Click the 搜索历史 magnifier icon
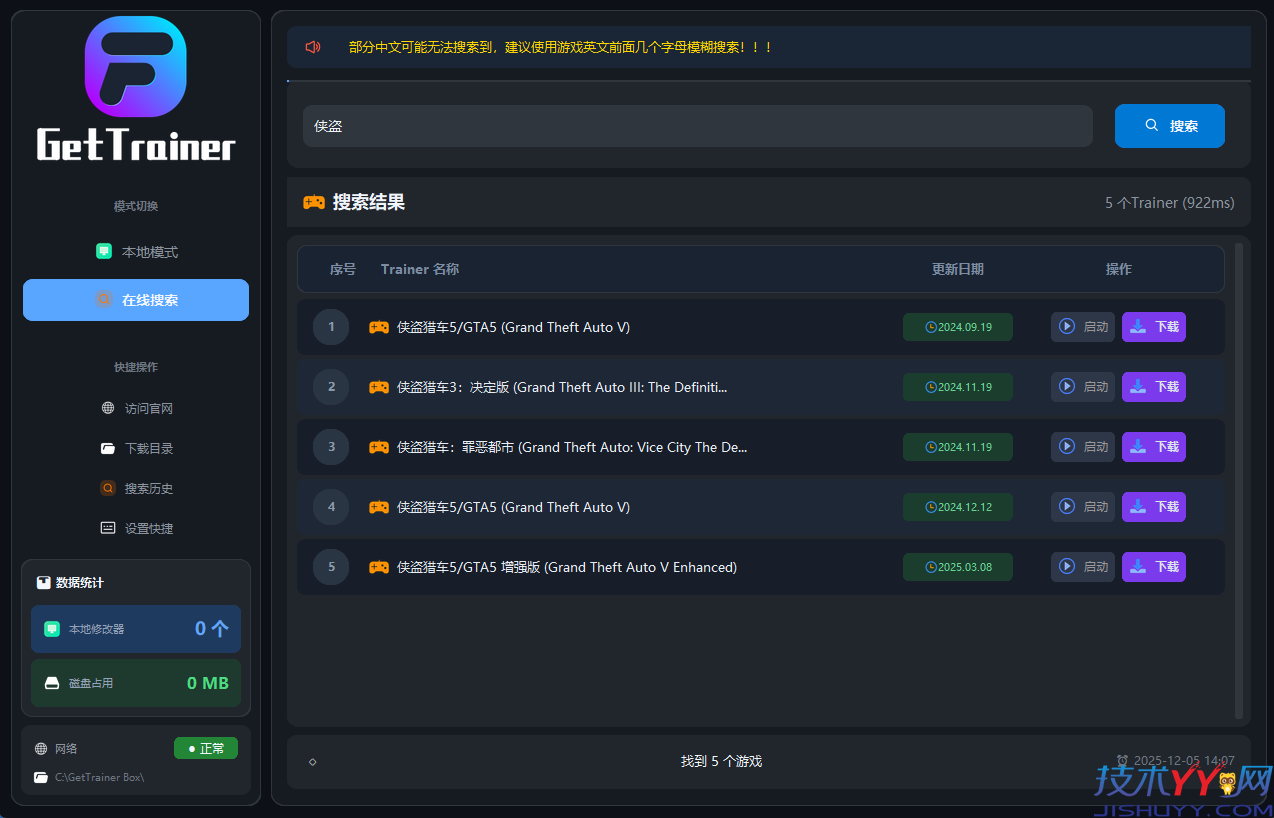The image size is (1274, 818). 107,488
